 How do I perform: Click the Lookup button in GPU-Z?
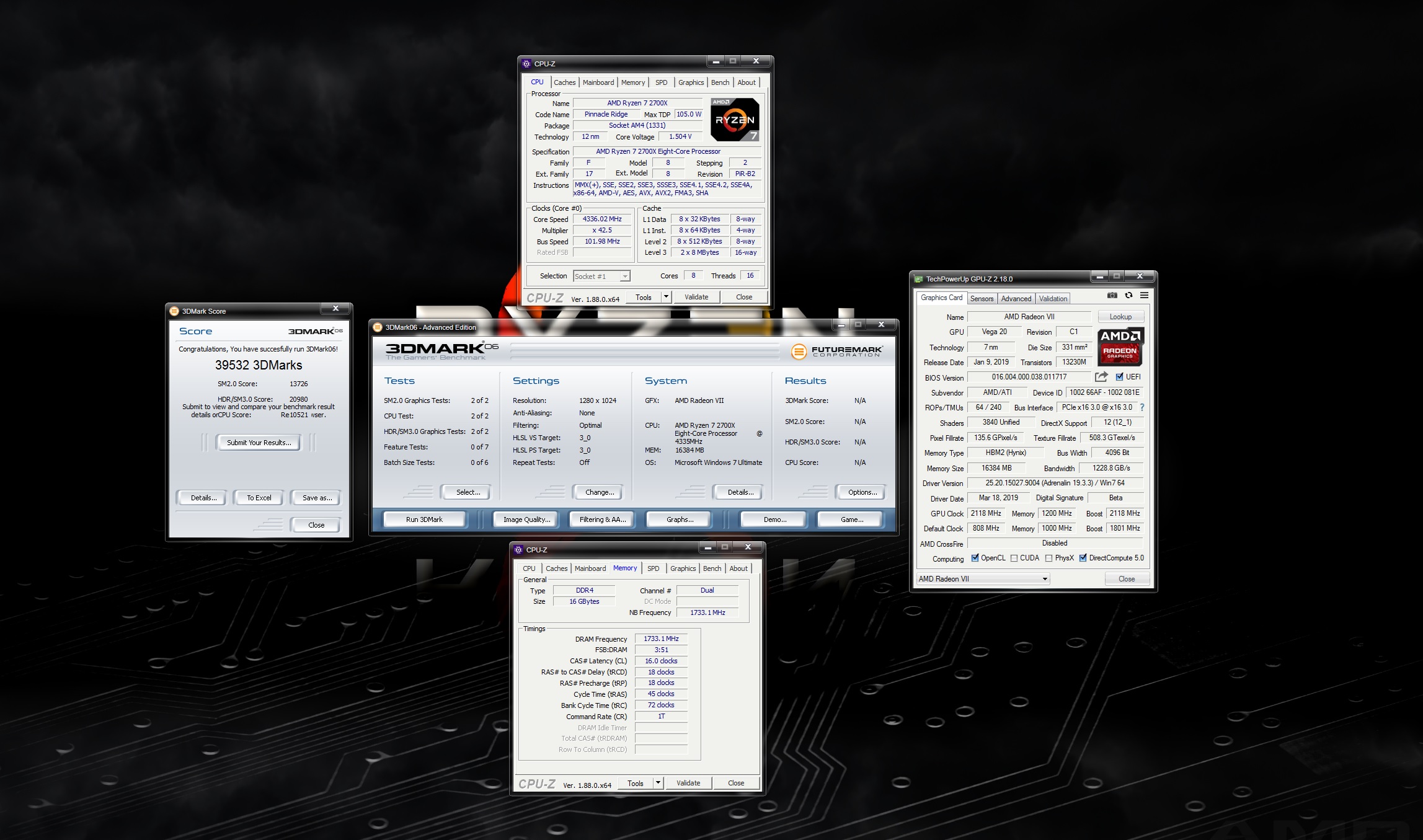pos(1120,317)
